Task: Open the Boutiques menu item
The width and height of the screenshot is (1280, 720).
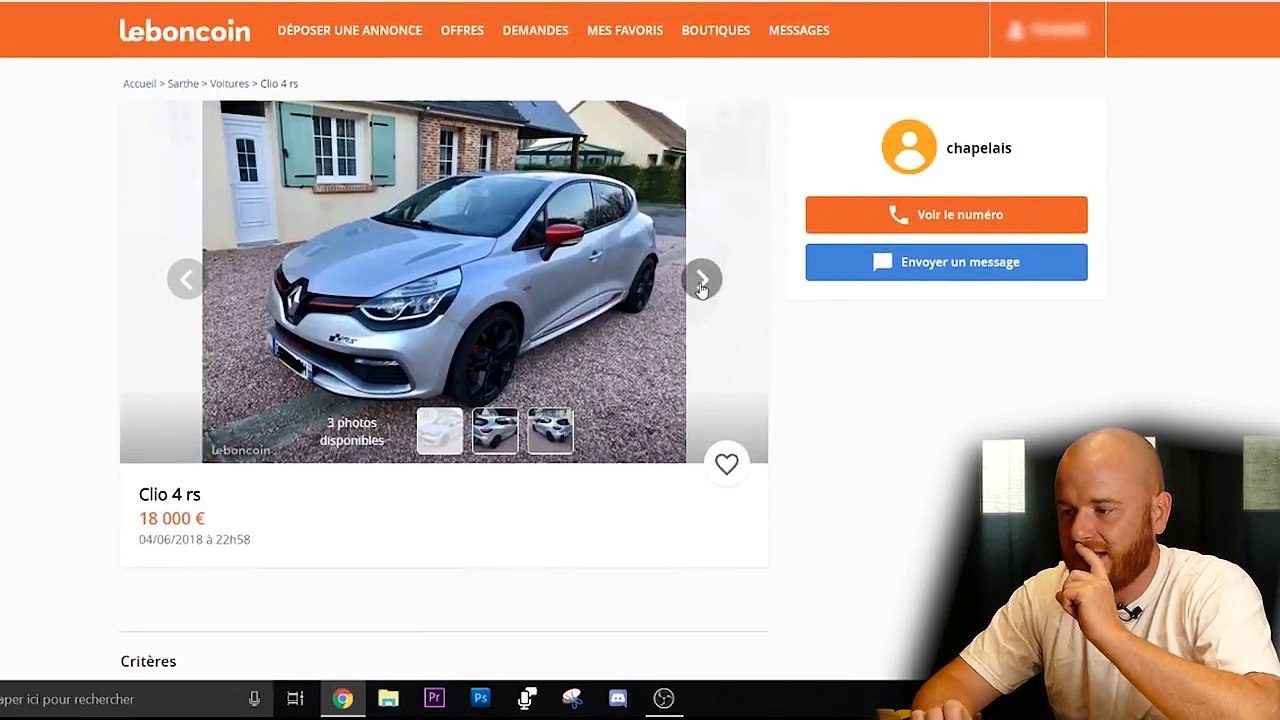Action: [716, 30]
